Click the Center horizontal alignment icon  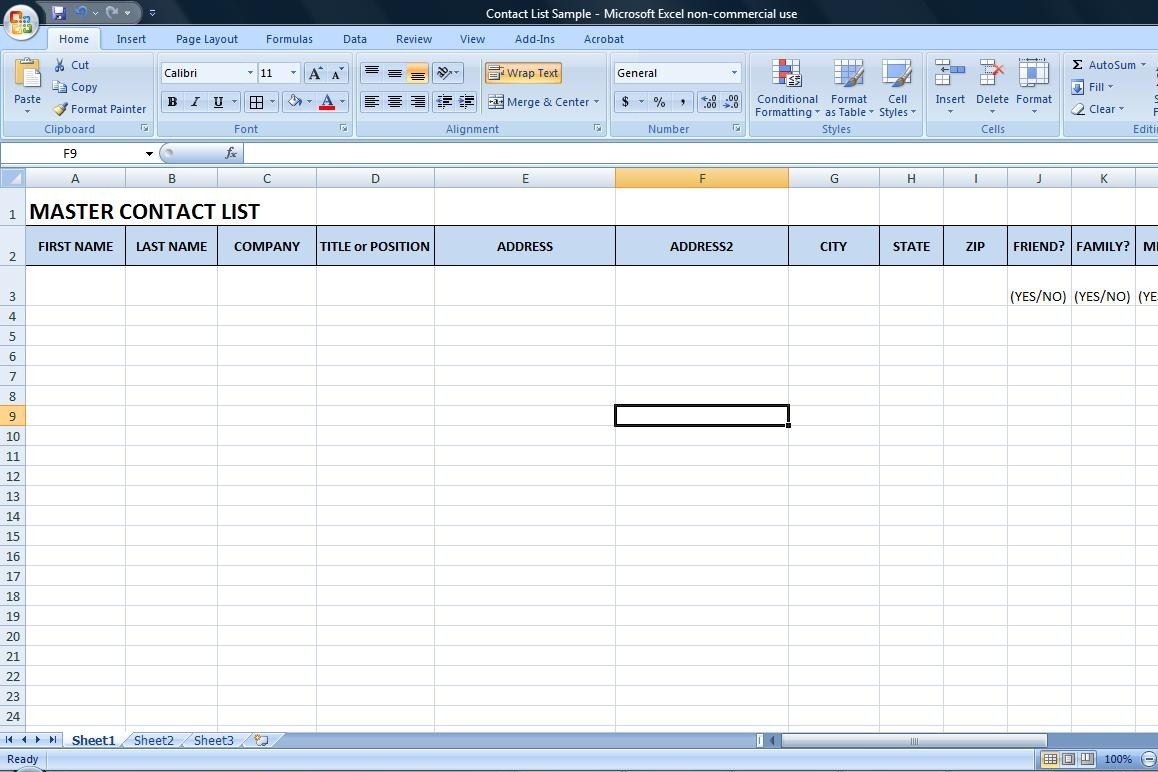pyautogui.click(x=395, y=102)
